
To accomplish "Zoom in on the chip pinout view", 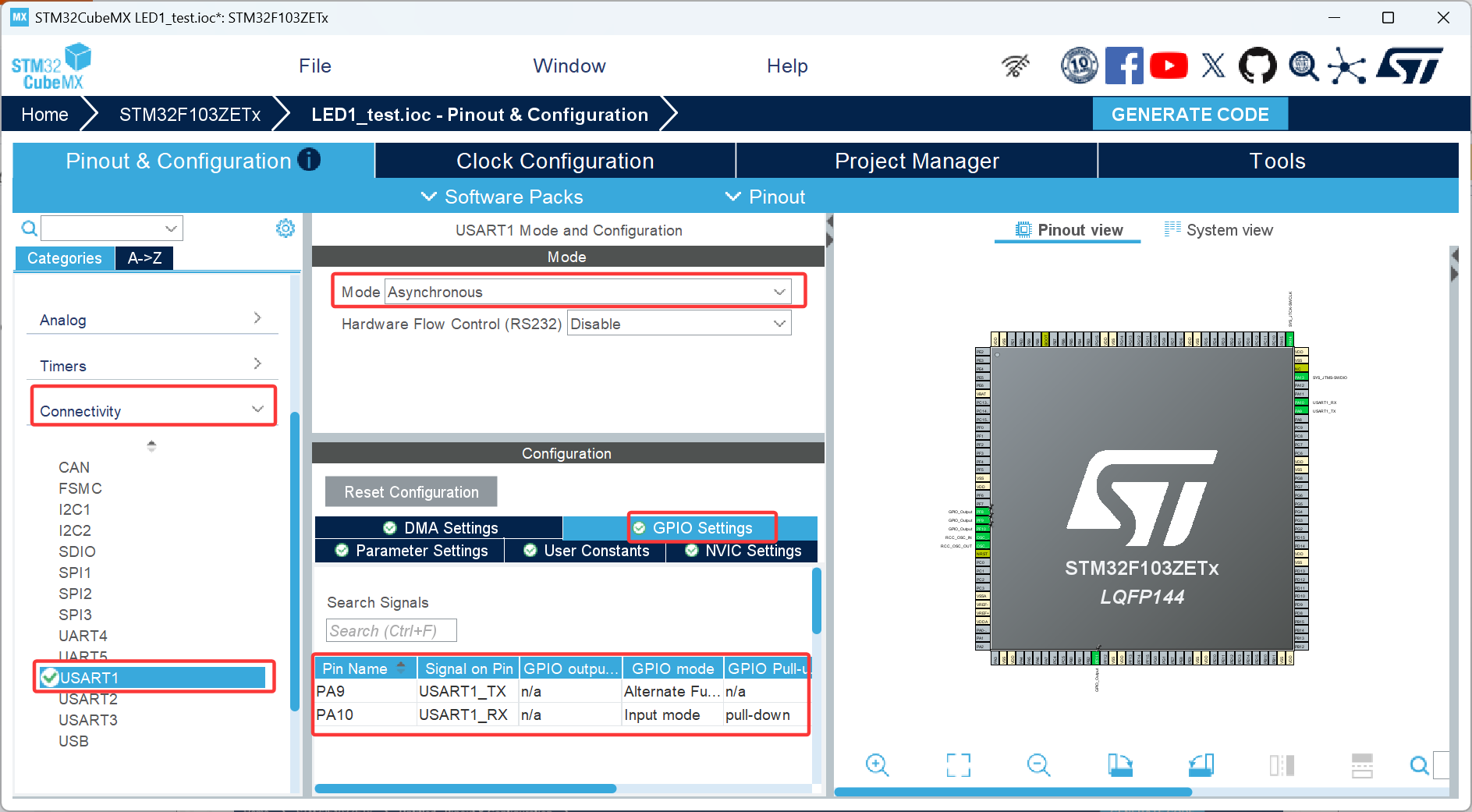I will tap(877, 765).
